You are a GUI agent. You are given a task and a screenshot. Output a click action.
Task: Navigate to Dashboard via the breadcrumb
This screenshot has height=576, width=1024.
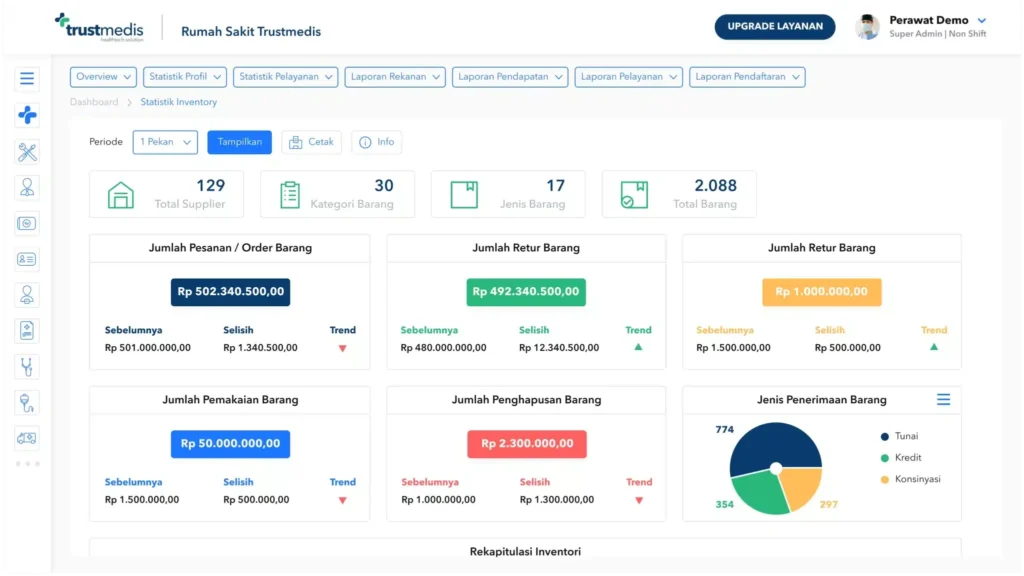93,101
